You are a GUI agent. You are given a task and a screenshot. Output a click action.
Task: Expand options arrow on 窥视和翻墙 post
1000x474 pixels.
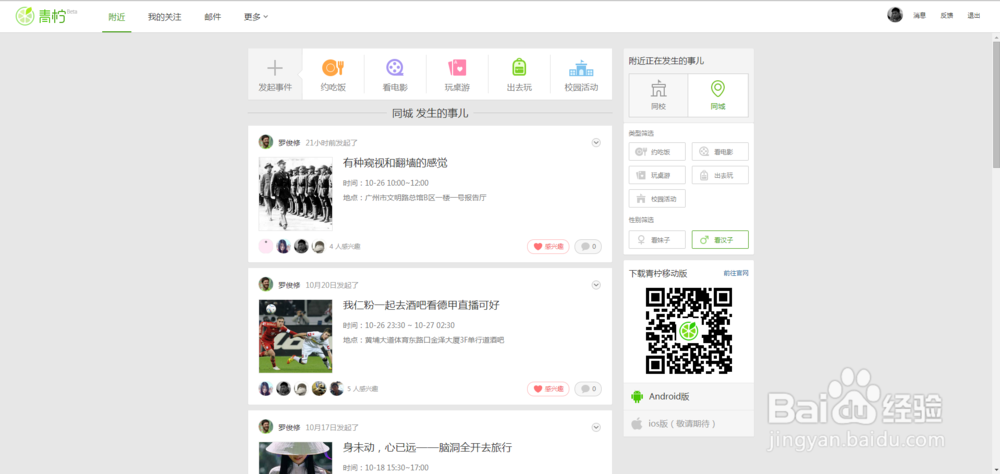point(596,142)
